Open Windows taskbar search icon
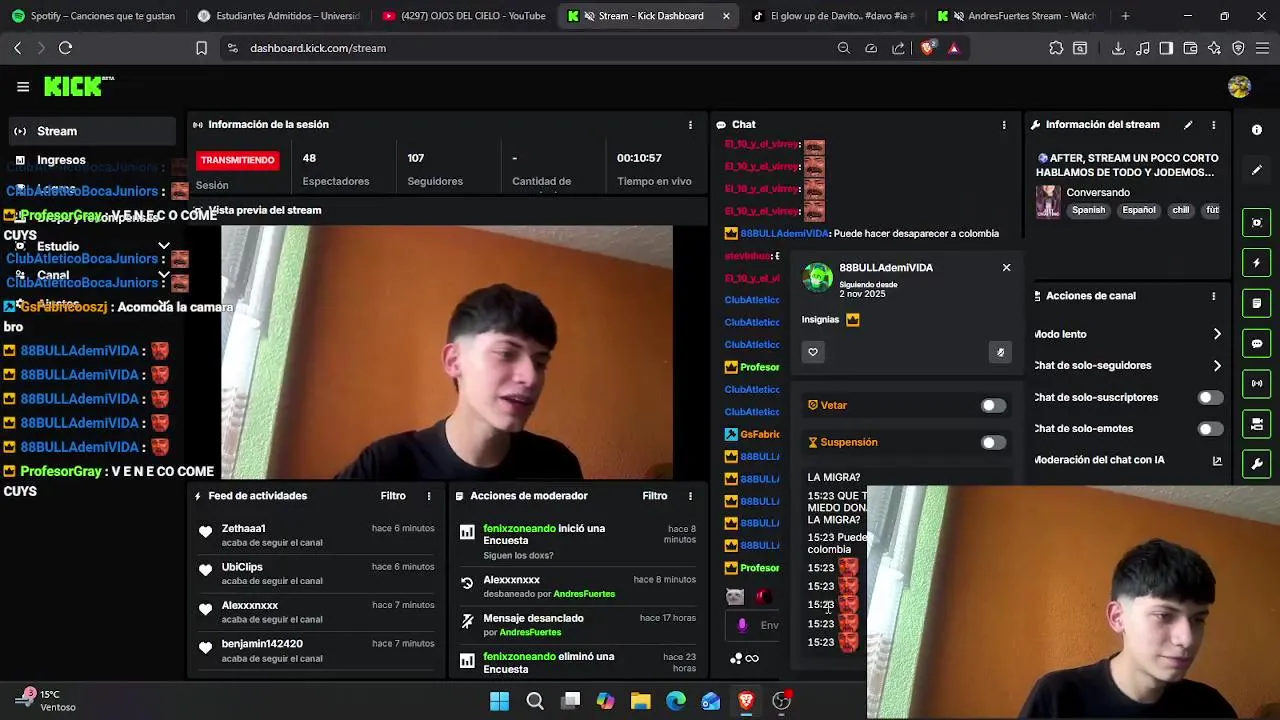 pos(535,701)
